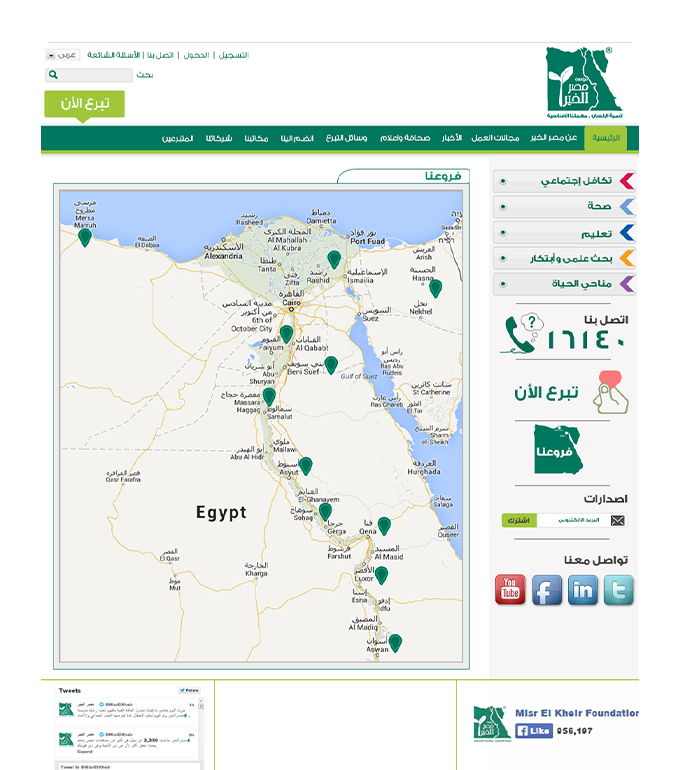Select the bullet on صحة row
Image resolution: width=680 pixels, height=770 pixels.
[x=503, y=207]
